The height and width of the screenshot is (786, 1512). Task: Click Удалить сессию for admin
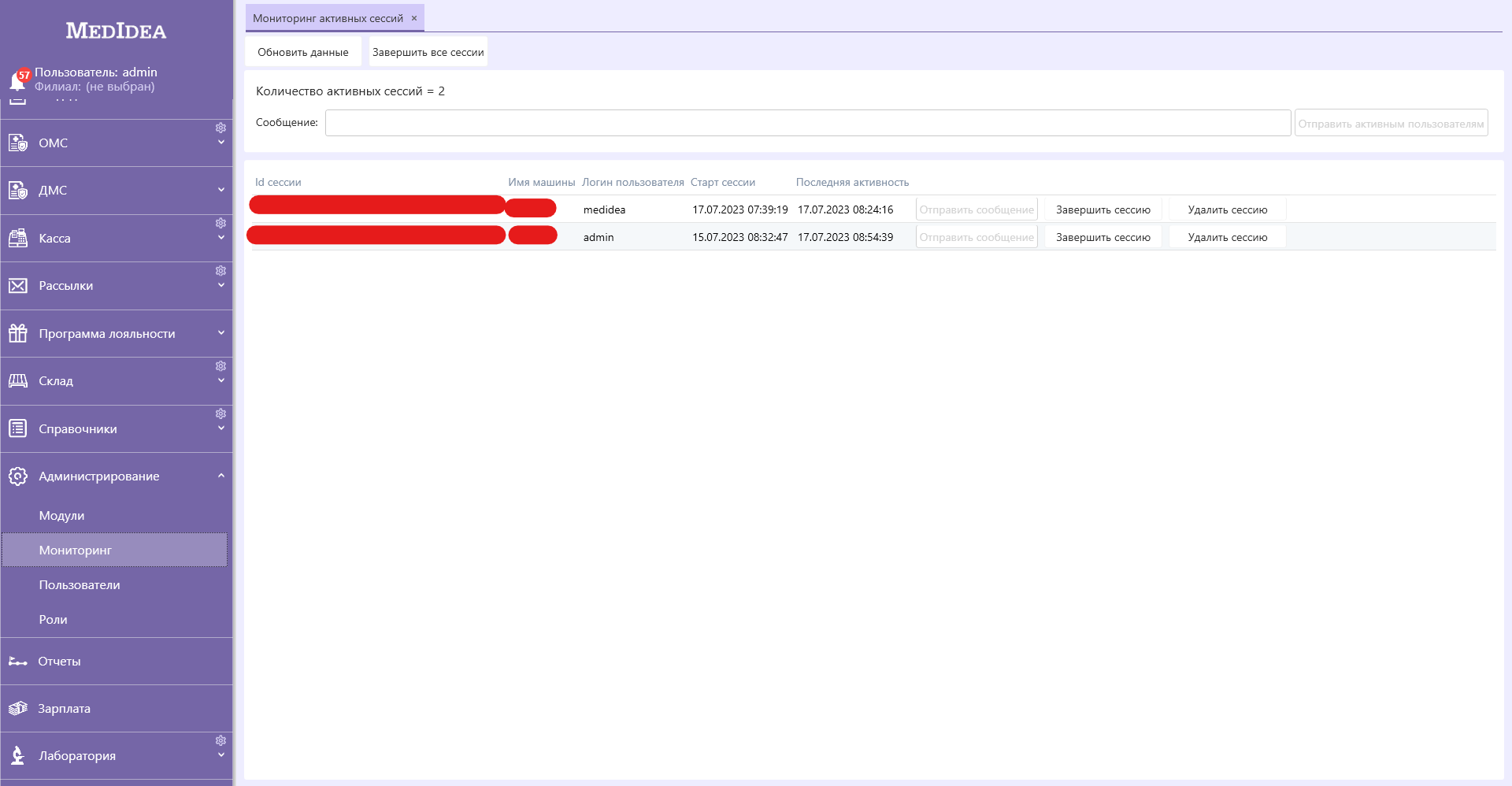1228,237
